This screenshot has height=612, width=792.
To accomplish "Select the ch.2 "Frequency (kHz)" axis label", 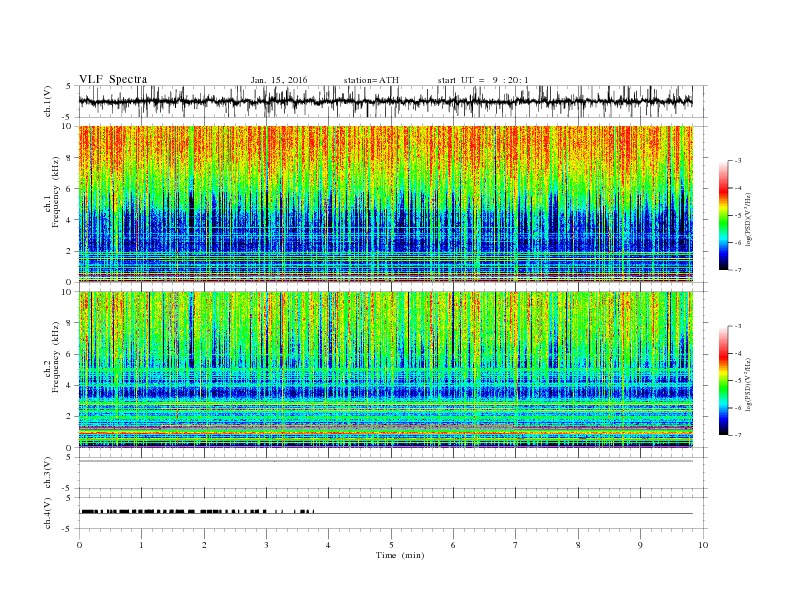I will [x=56, y=356].
